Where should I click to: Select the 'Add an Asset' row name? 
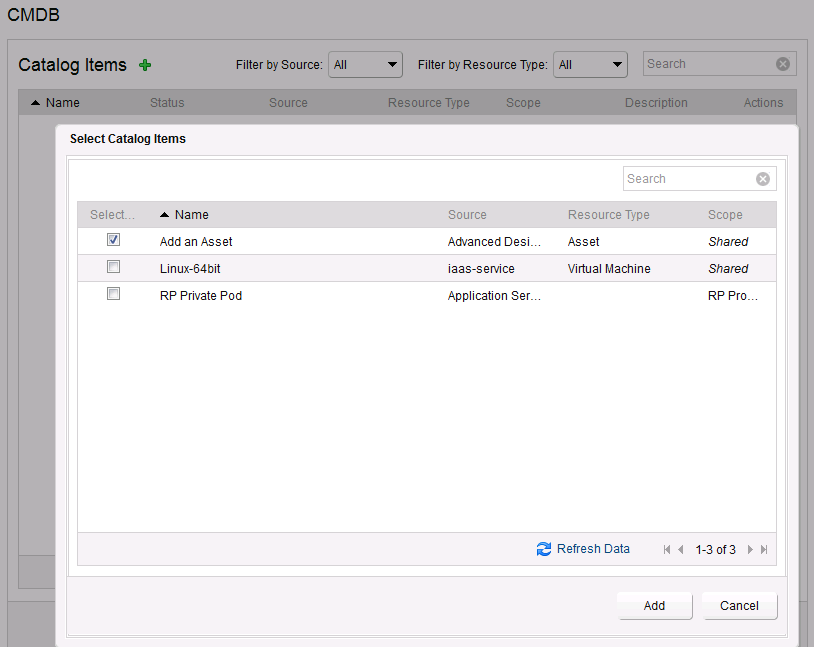[196, 241]
